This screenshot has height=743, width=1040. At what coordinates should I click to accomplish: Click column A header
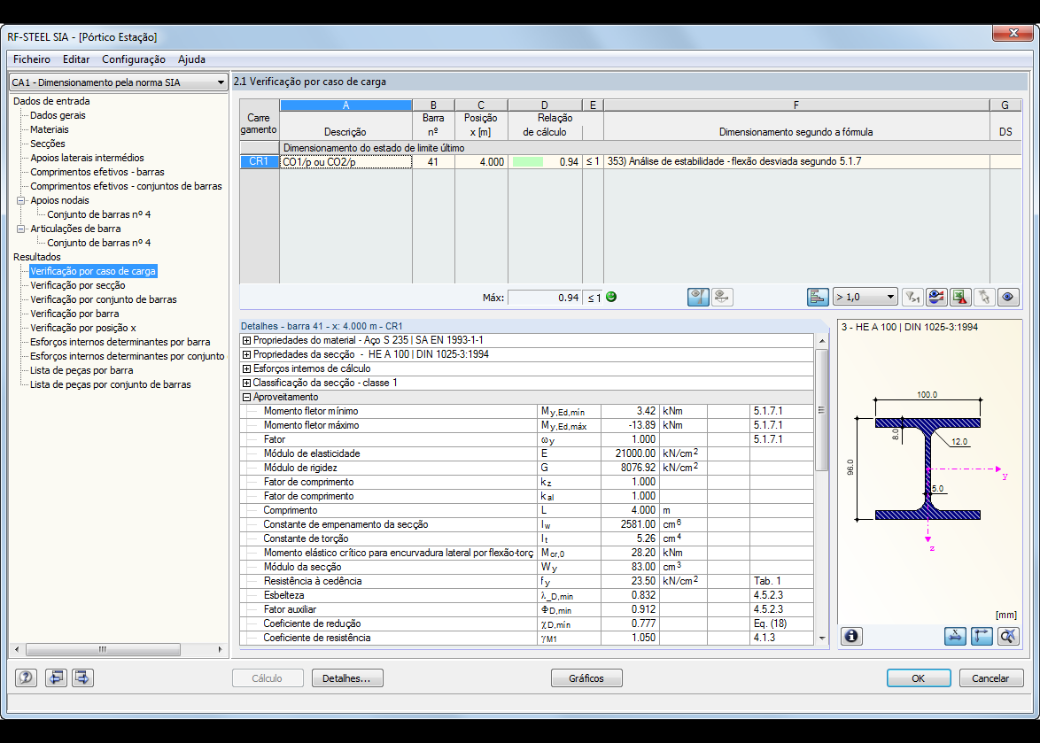click(x=346, y=105)
